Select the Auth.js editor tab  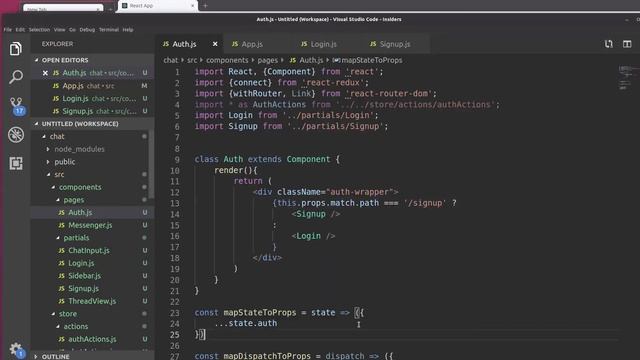pyautogui.click(x=189, y=44)
